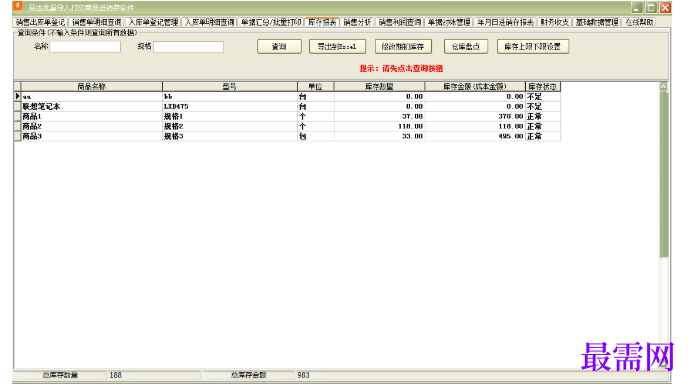Click the 单位 column header
Screen dimensions: 693x388
pyautogui.click(x=316, y=87)
